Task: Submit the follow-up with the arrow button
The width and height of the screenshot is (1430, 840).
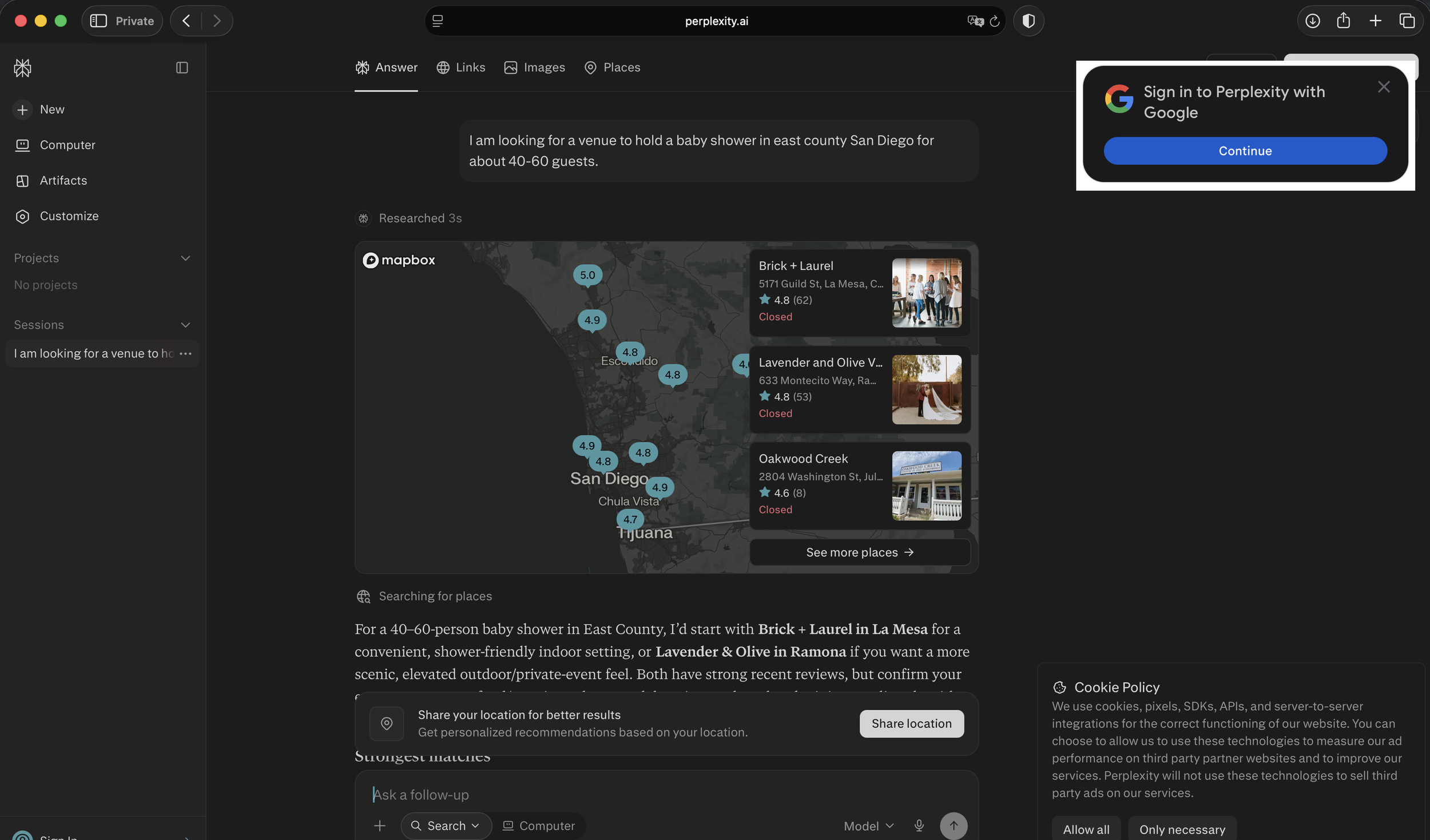Action: tap(953, 825)
